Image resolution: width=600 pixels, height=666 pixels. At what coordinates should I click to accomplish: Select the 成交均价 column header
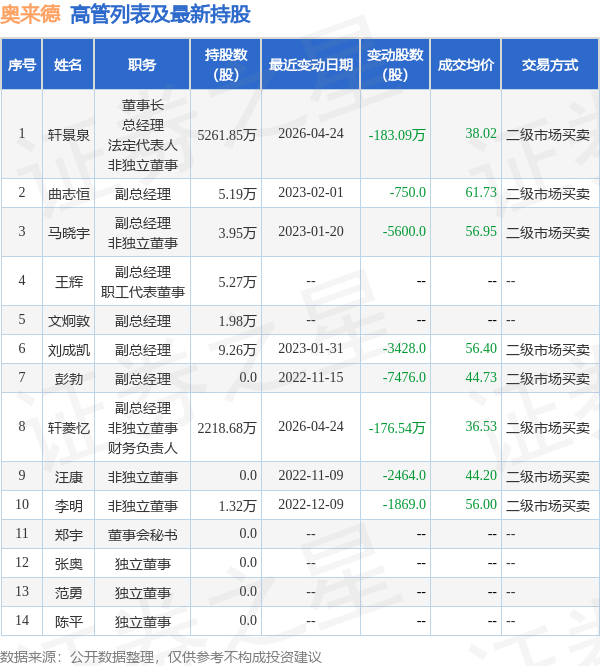(466, 65)
